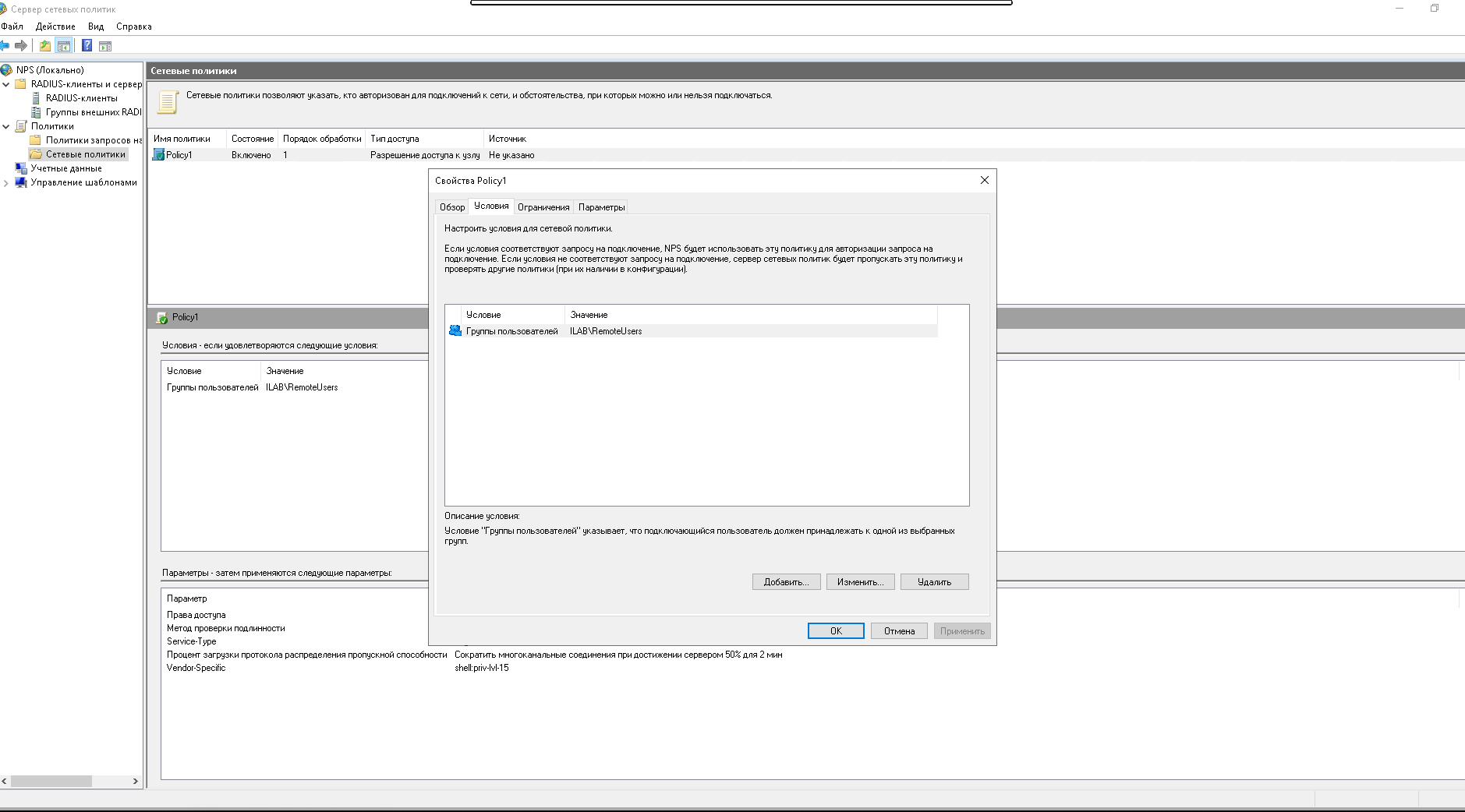Switch to the Обзор tab
Viewport: 1465px width, 812px height.
pos(452,207)
